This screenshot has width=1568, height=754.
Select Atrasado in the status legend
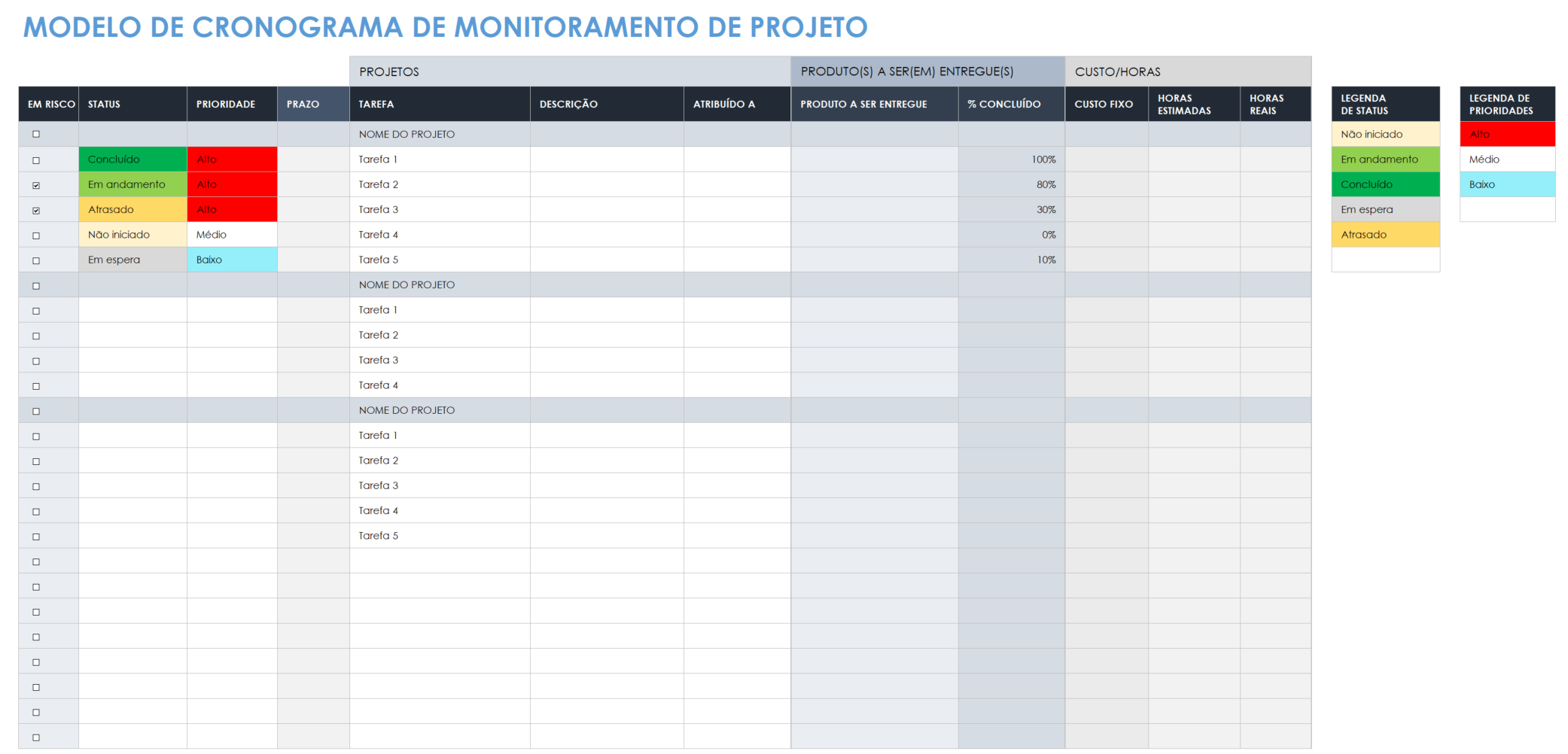[1385, 235]
